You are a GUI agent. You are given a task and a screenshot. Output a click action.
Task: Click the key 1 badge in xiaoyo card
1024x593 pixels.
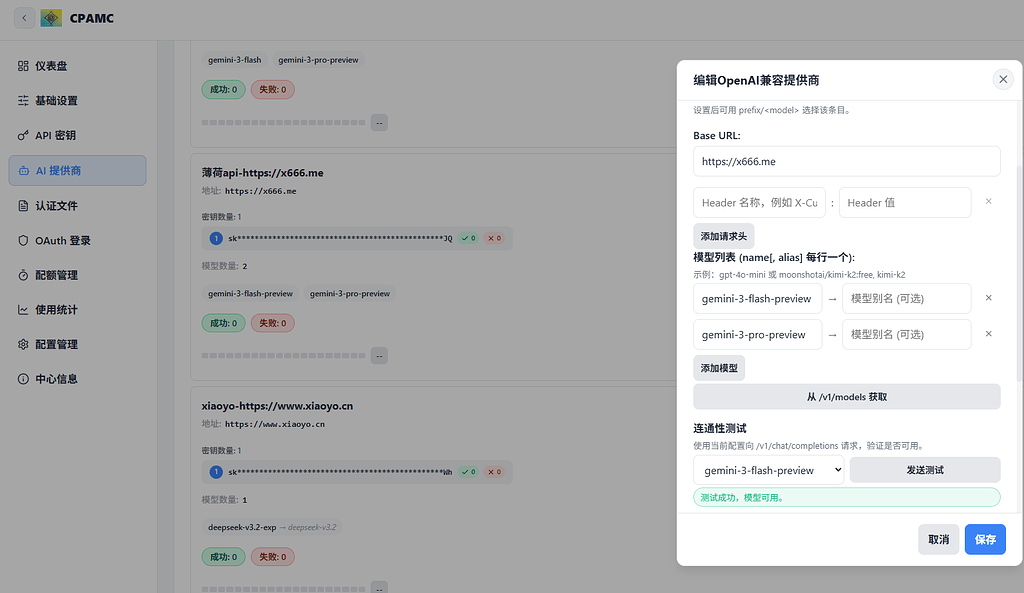pos(216,472)
